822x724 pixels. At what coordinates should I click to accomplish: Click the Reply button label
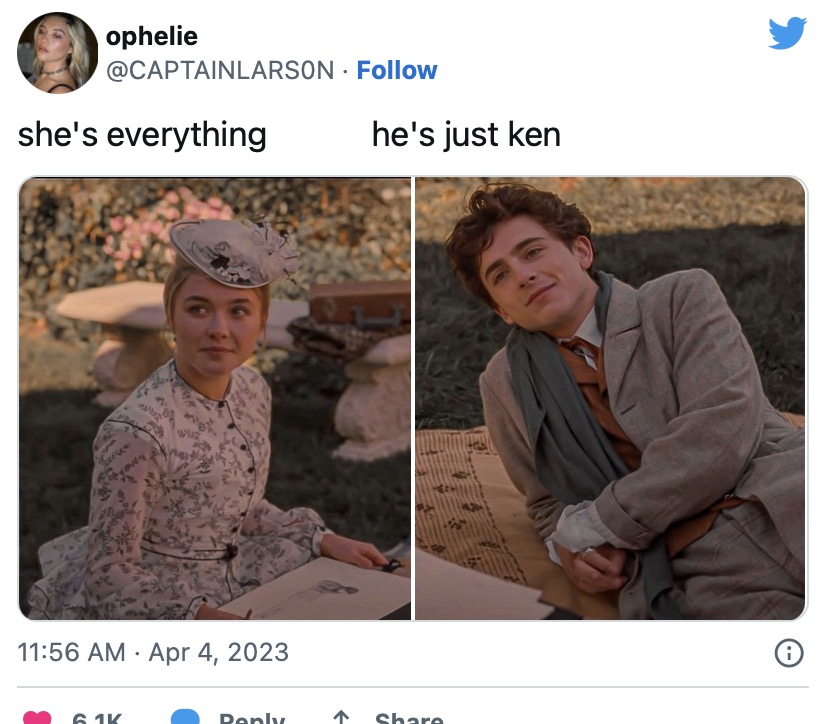tap(252, 718)
